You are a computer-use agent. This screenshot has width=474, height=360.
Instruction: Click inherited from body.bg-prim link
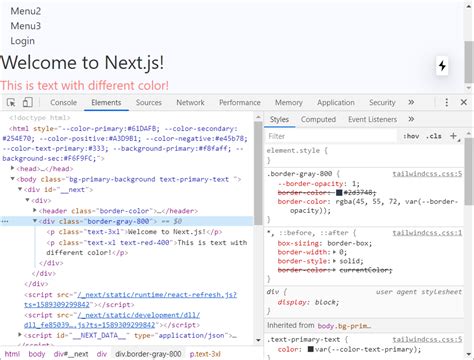[x=344, y=326]
